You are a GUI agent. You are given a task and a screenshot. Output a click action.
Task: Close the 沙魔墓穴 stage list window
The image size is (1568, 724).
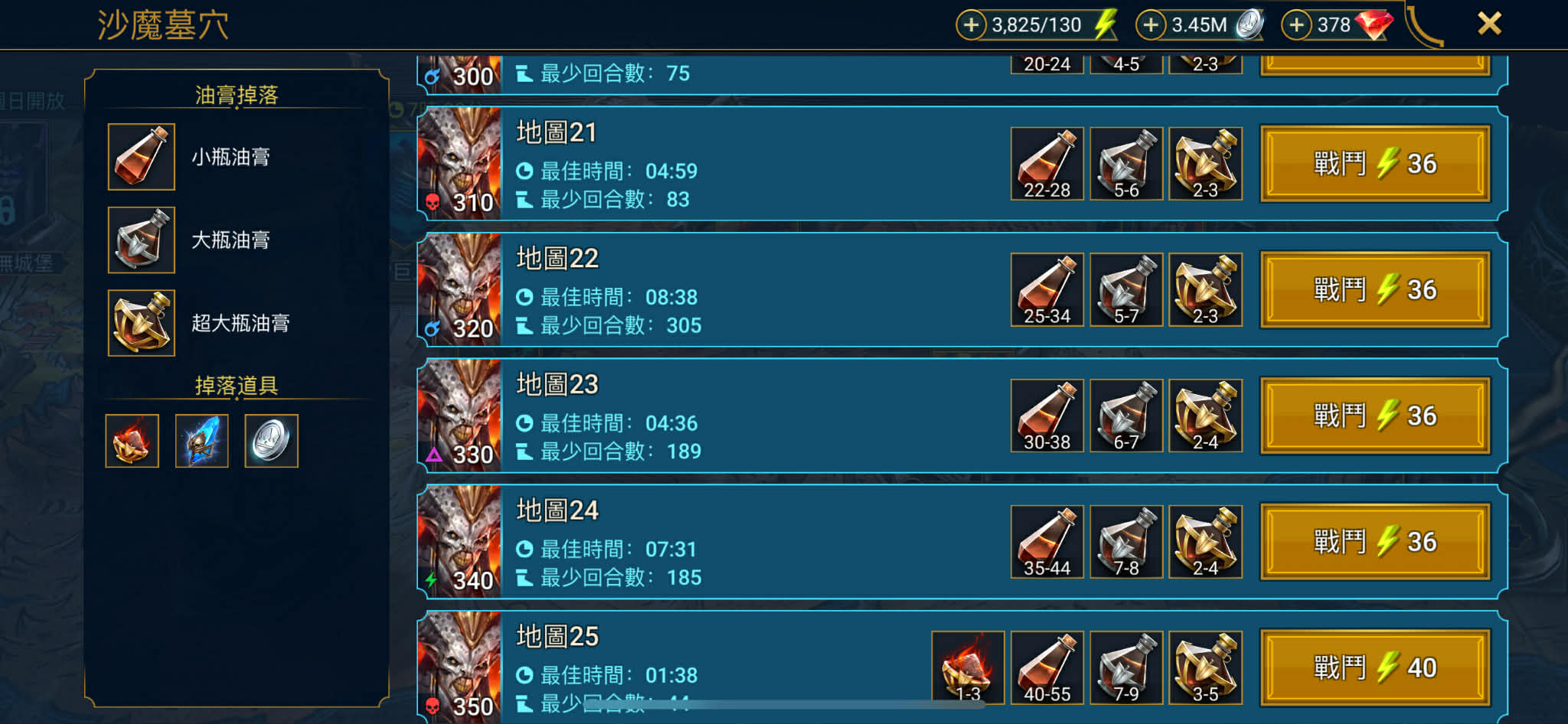point(1489,24)
